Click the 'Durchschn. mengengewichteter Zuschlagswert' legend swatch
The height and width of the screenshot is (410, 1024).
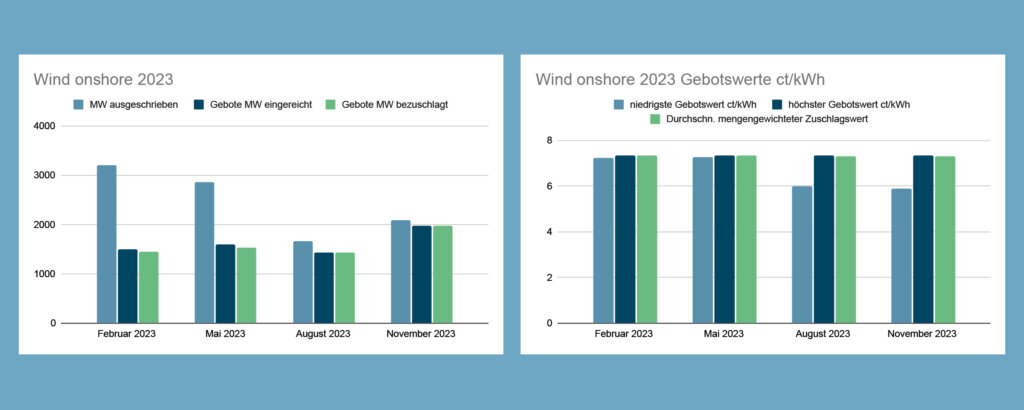click(654, 119)
